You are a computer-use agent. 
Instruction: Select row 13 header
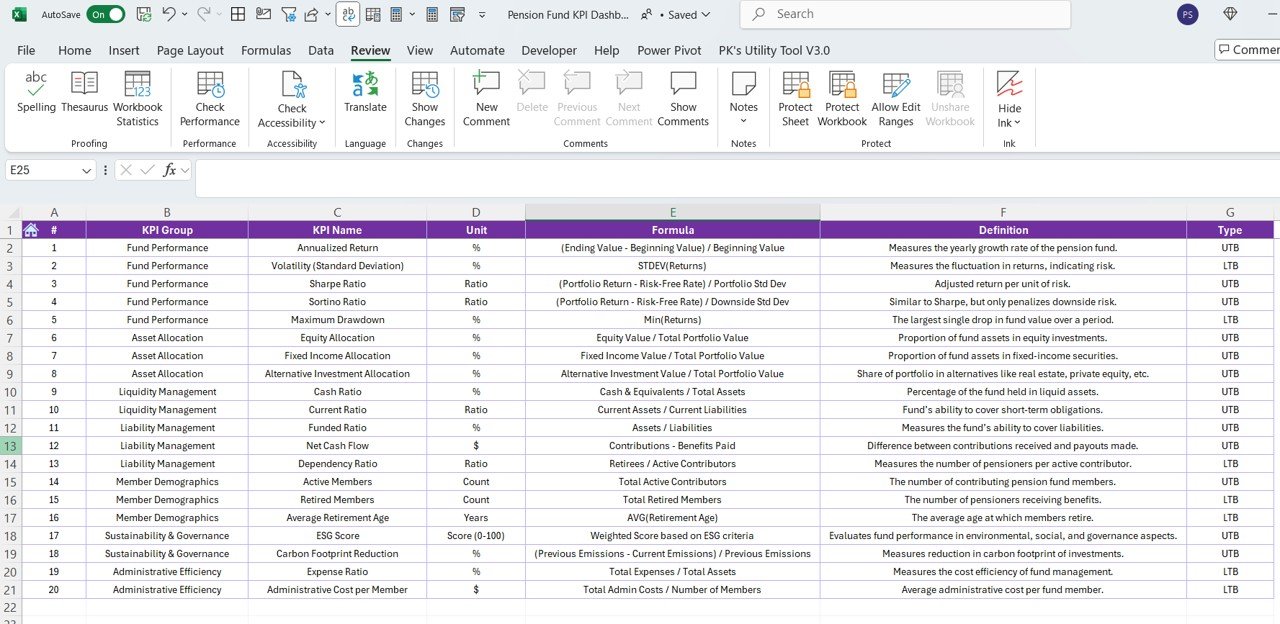(x=11, y=446)
